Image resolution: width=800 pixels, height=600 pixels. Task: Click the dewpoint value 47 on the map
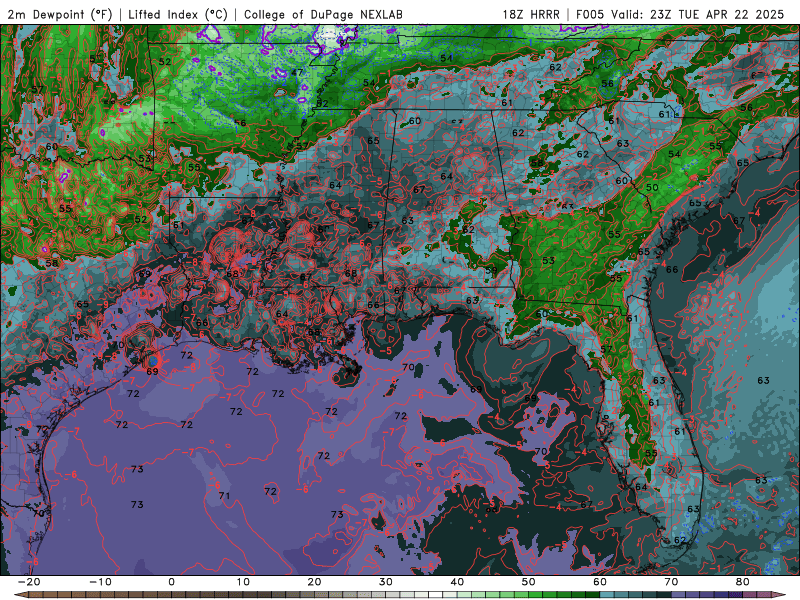point(297,73)
